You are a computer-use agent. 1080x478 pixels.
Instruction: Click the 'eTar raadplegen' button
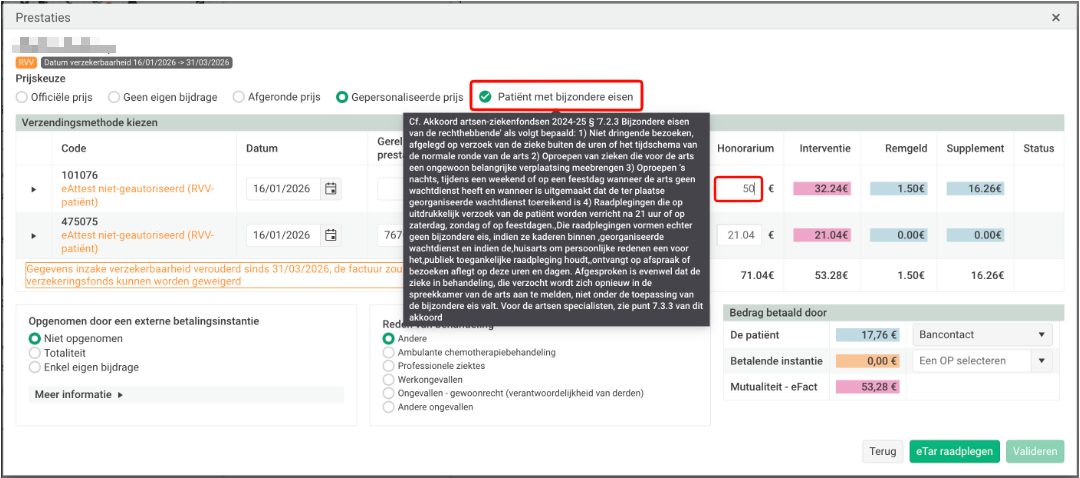(x=954, y=451)
